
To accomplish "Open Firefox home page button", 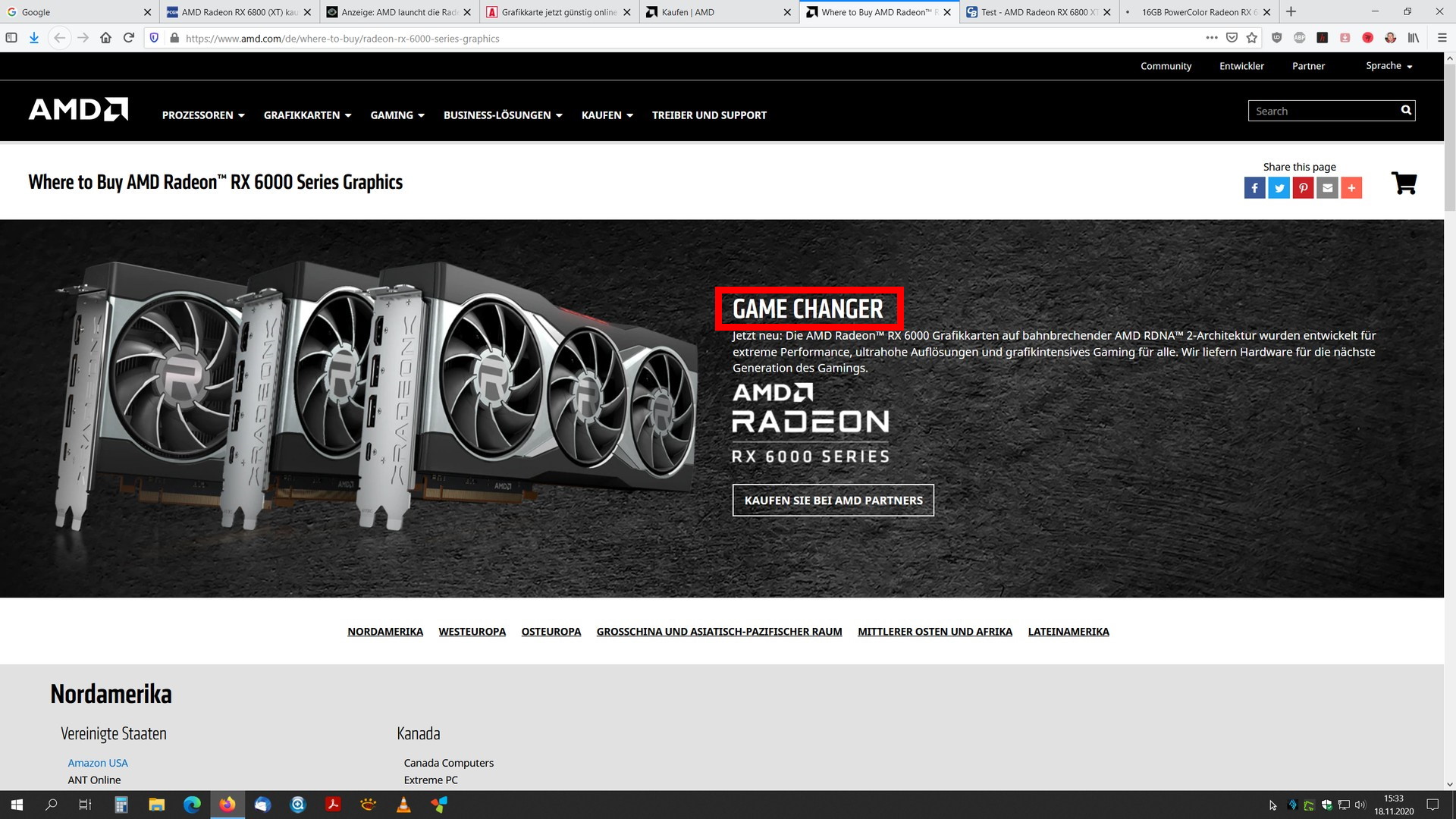I will click(106, 38).
